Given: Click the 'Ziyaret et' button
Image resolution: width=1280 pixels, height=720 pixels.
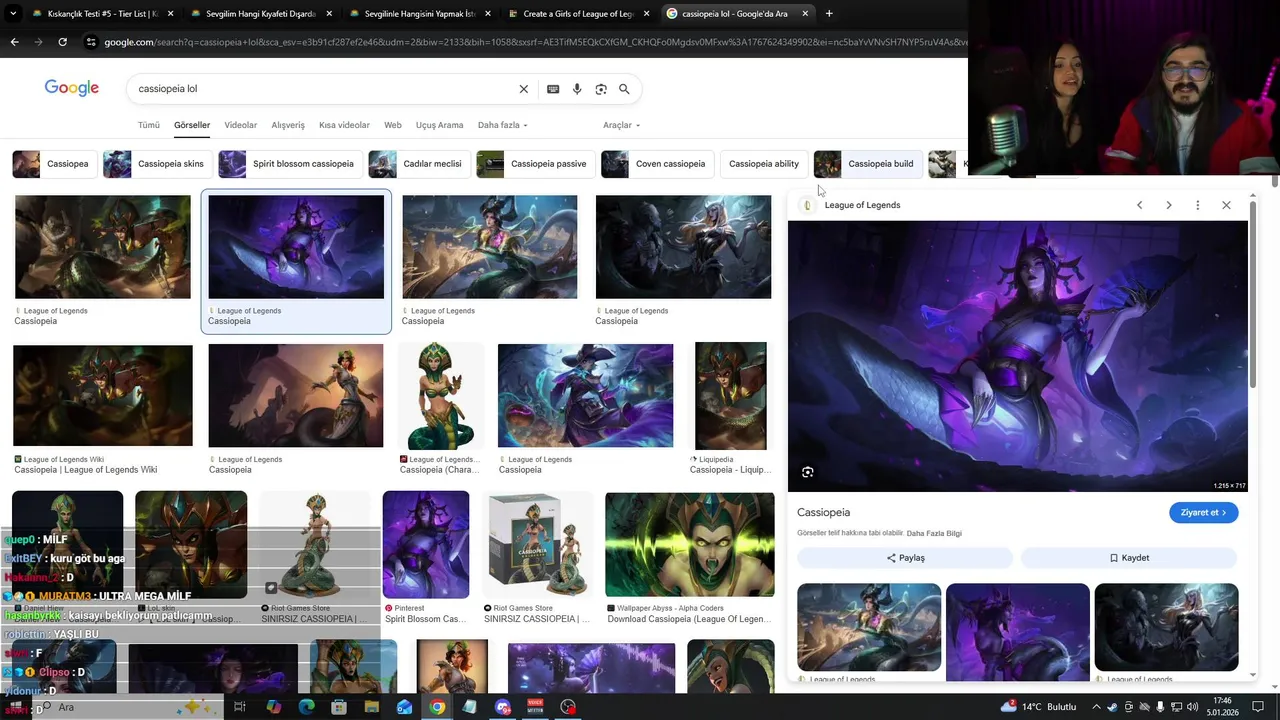Looking at the screenshot, I should coord(1203,513).
